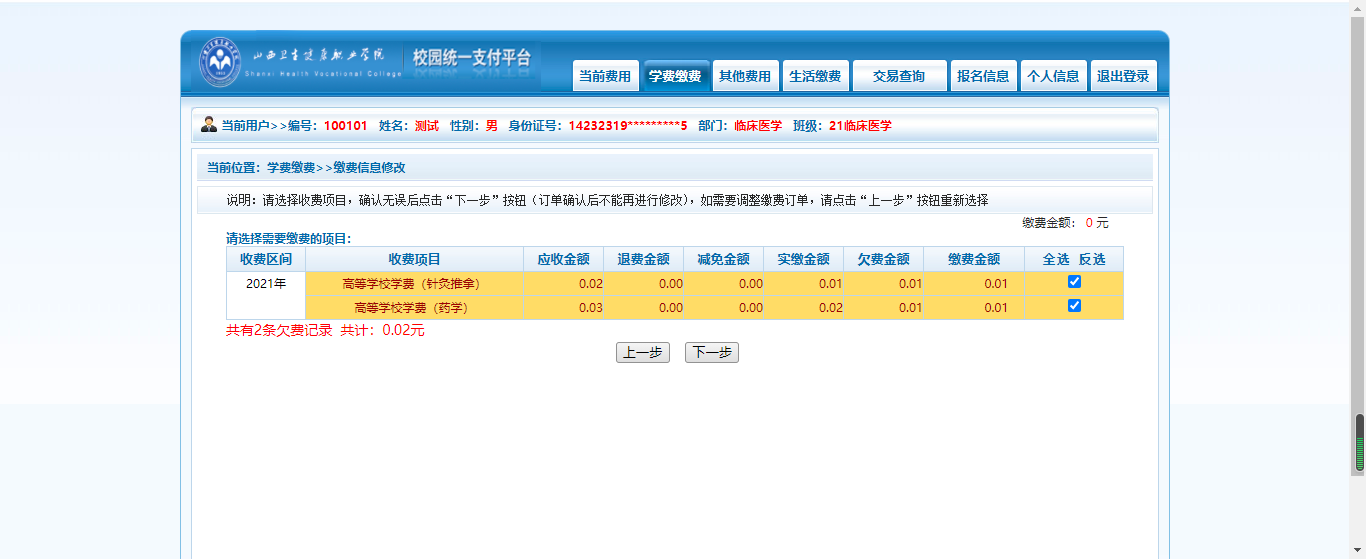This screenshot has width=1366, height=559.
Task: Open the 其他费用 tab
Action: pos(745,76)
